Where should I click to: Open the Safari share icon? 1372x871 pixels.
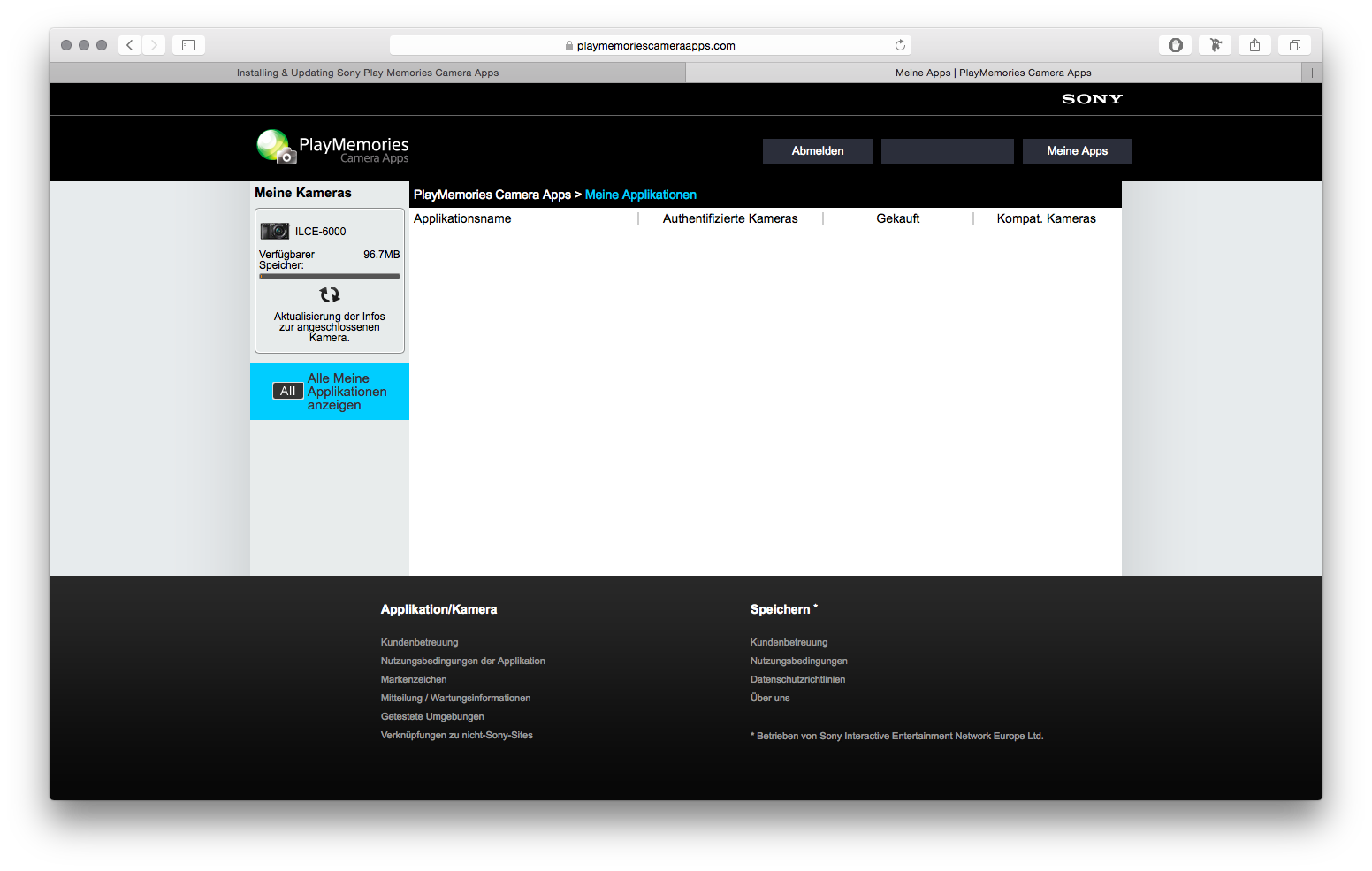(1254, 45)
